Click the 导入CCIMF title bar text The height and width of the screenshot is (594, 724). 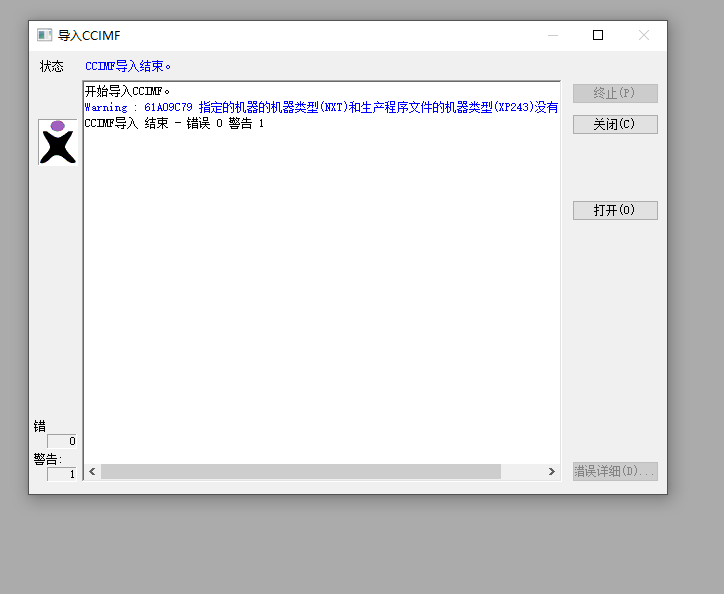click(x=89, y=35)
